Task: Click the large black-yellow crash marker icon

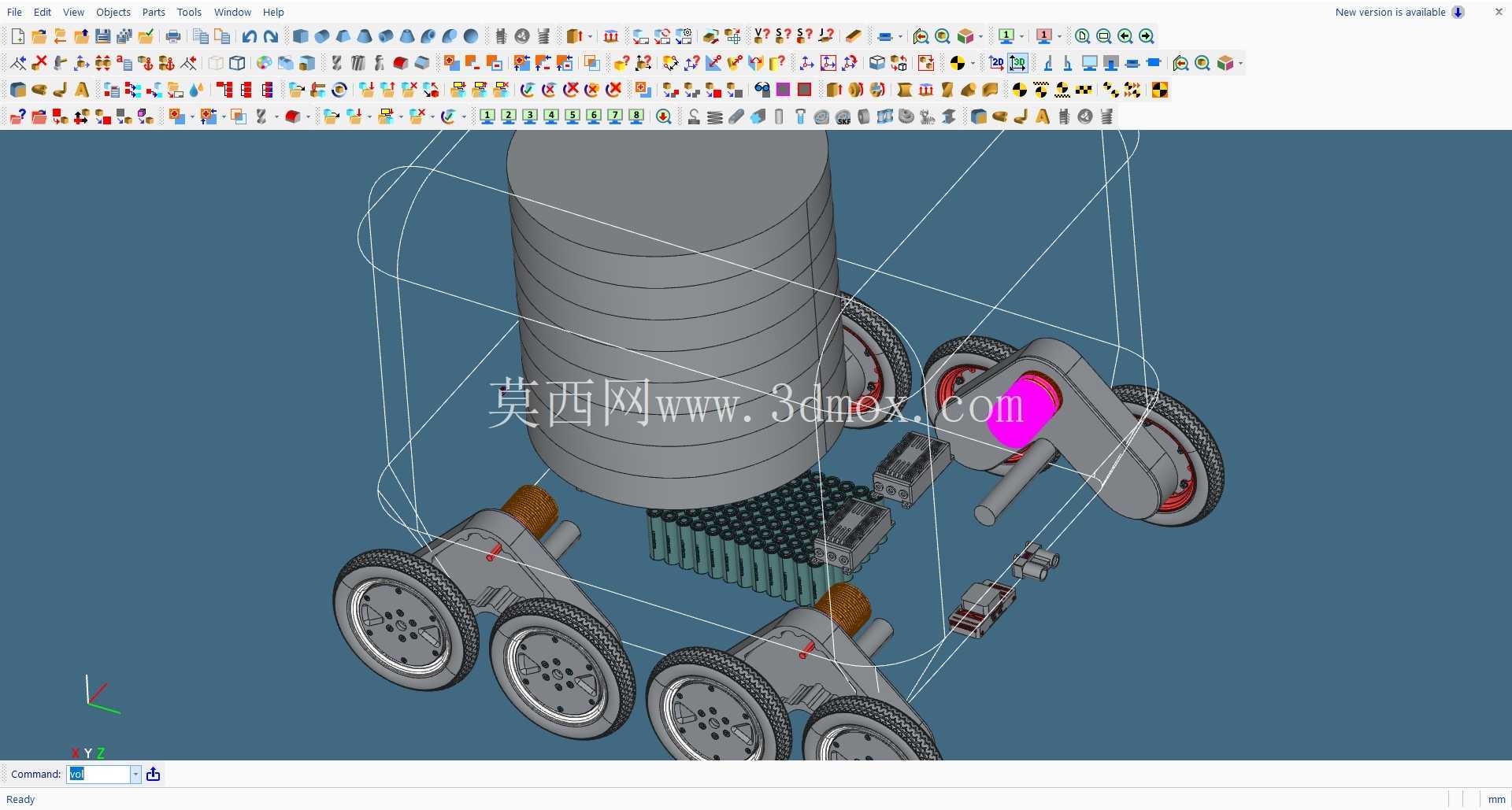Action: 1159,90
